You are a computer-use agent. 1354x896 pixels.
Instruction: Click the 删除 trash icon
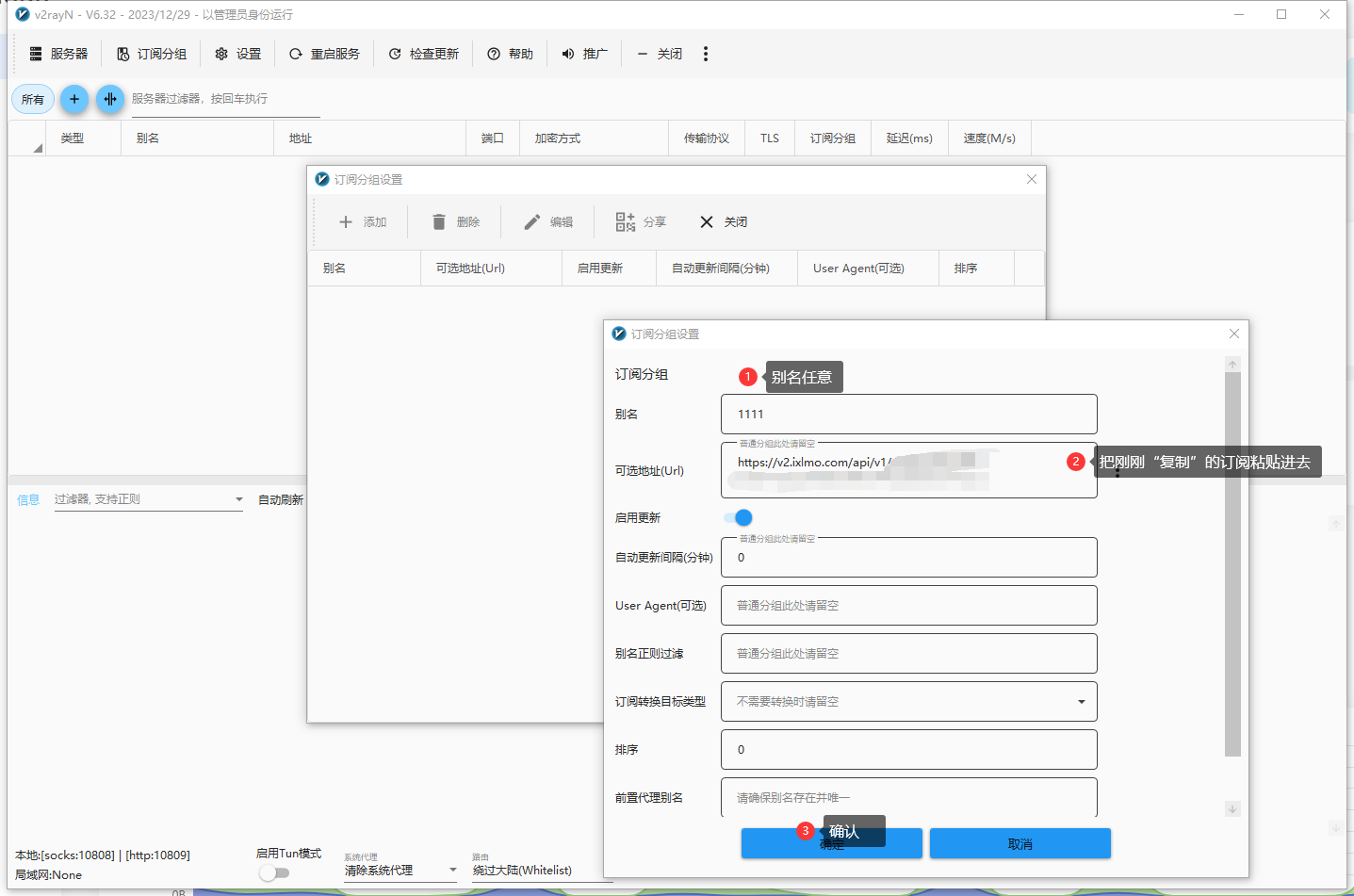coord(439,222)
